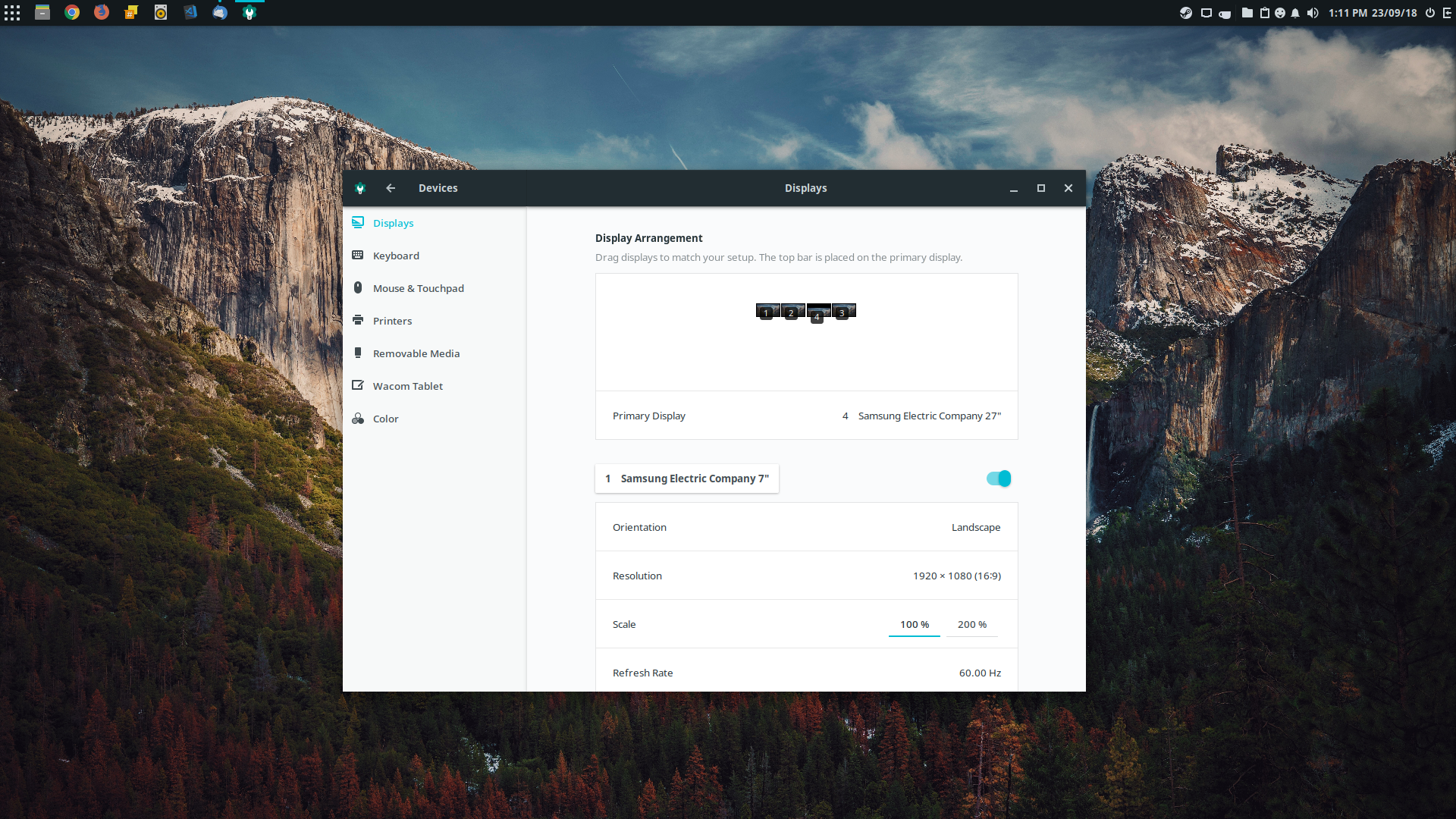Image resolution: width=1456 pixels, height=819 pixels.
Task: Click the display tray icon next to Steam
Action: (1206, 13)
